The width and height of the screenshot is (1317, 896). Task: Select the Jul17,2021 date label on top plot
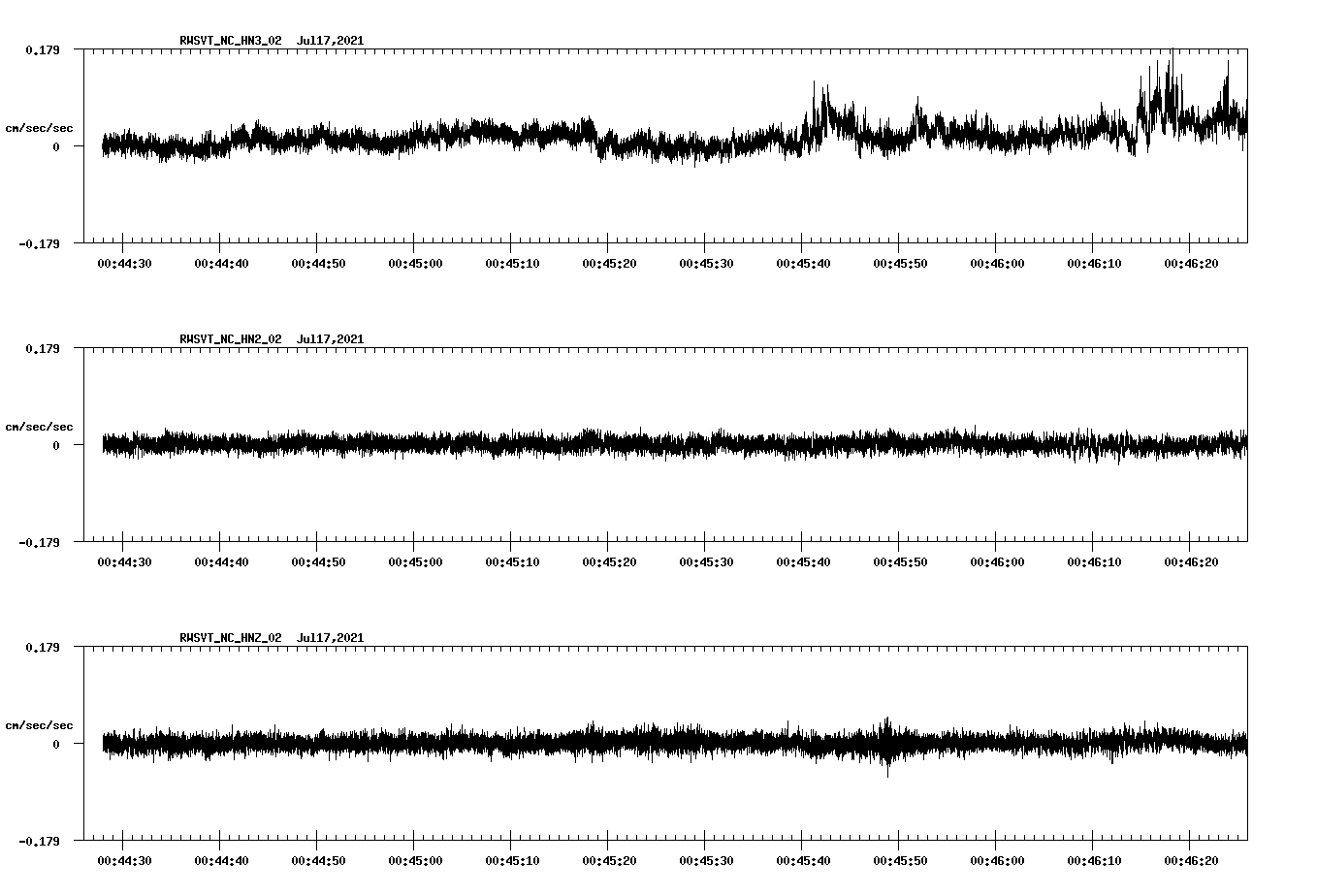[330, 41]
